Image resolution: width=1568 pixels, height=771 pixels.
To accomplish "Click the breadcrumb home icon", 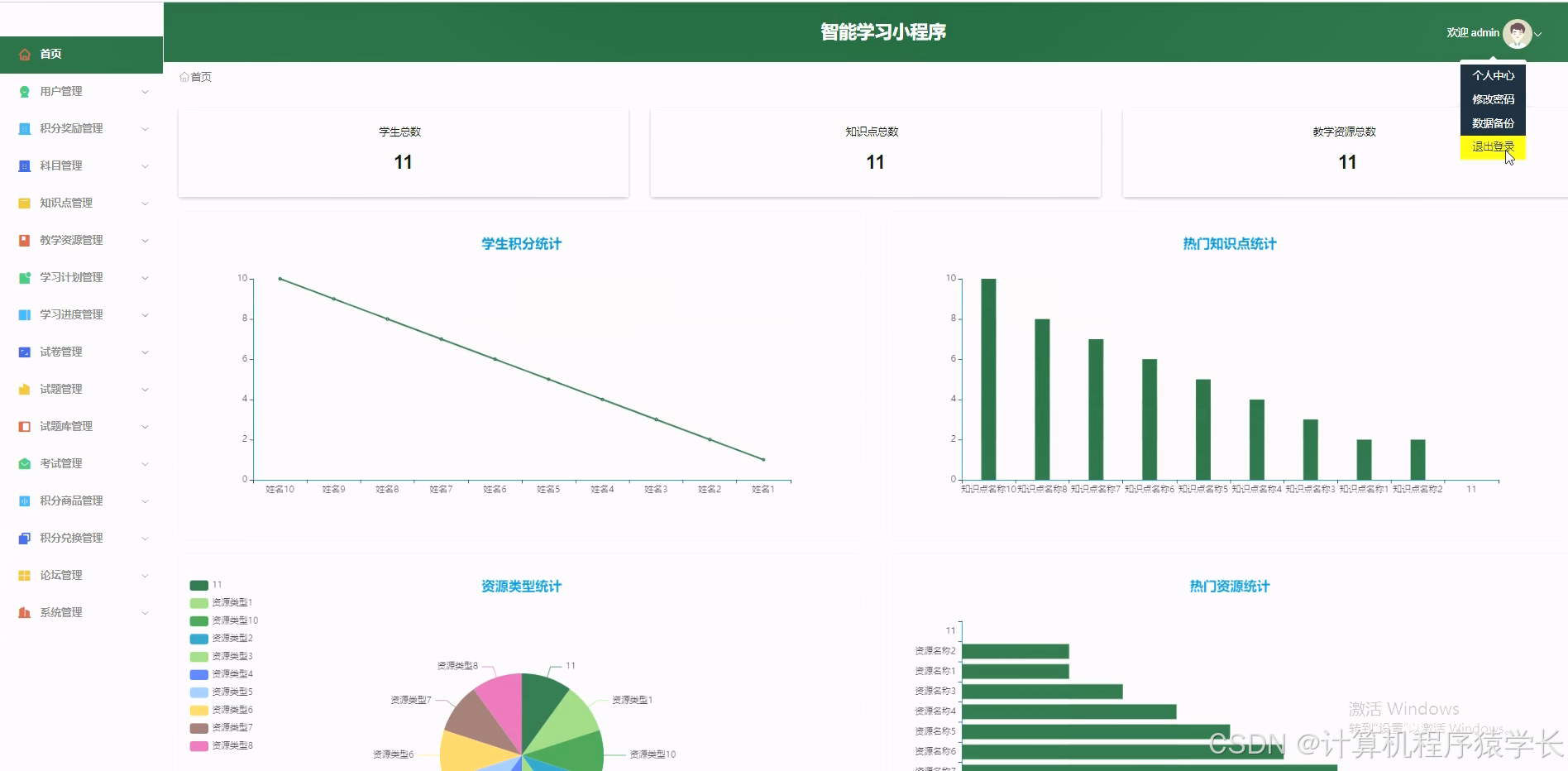I will pos(184,77).
